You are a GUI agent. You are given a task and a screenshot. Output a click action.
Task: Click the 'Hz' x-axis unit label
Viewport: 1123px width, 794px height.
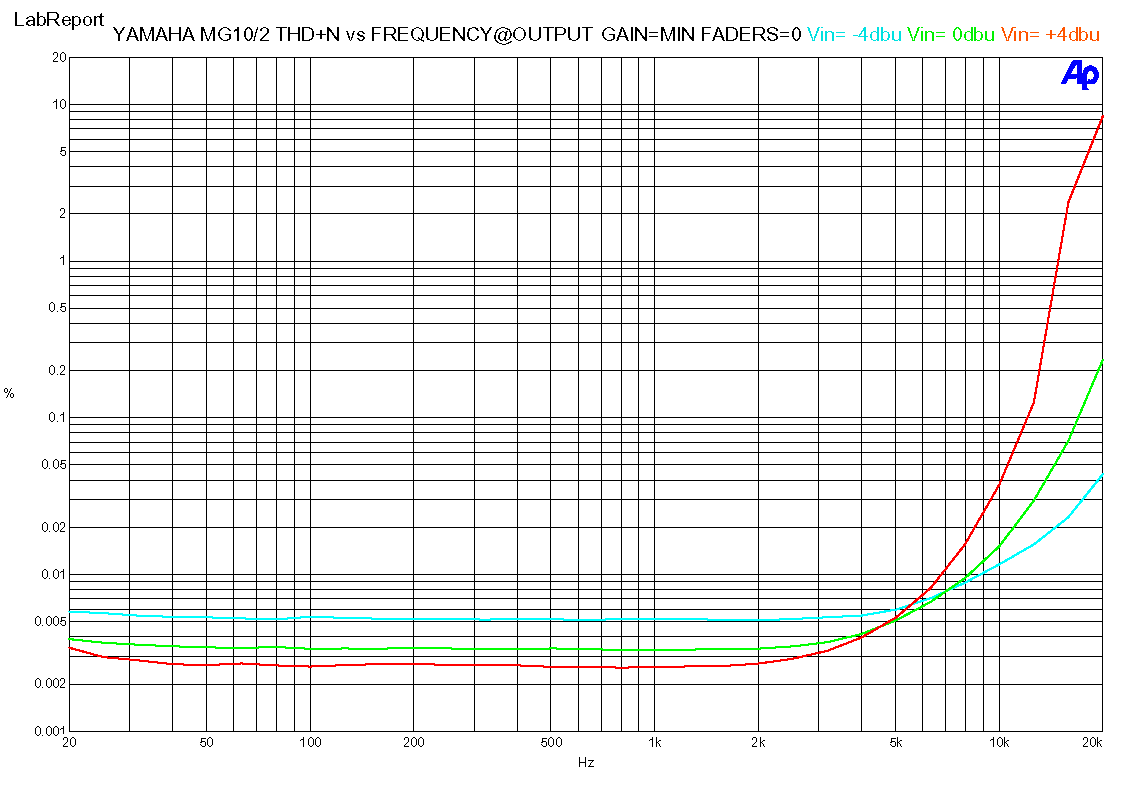coord(586,762)
